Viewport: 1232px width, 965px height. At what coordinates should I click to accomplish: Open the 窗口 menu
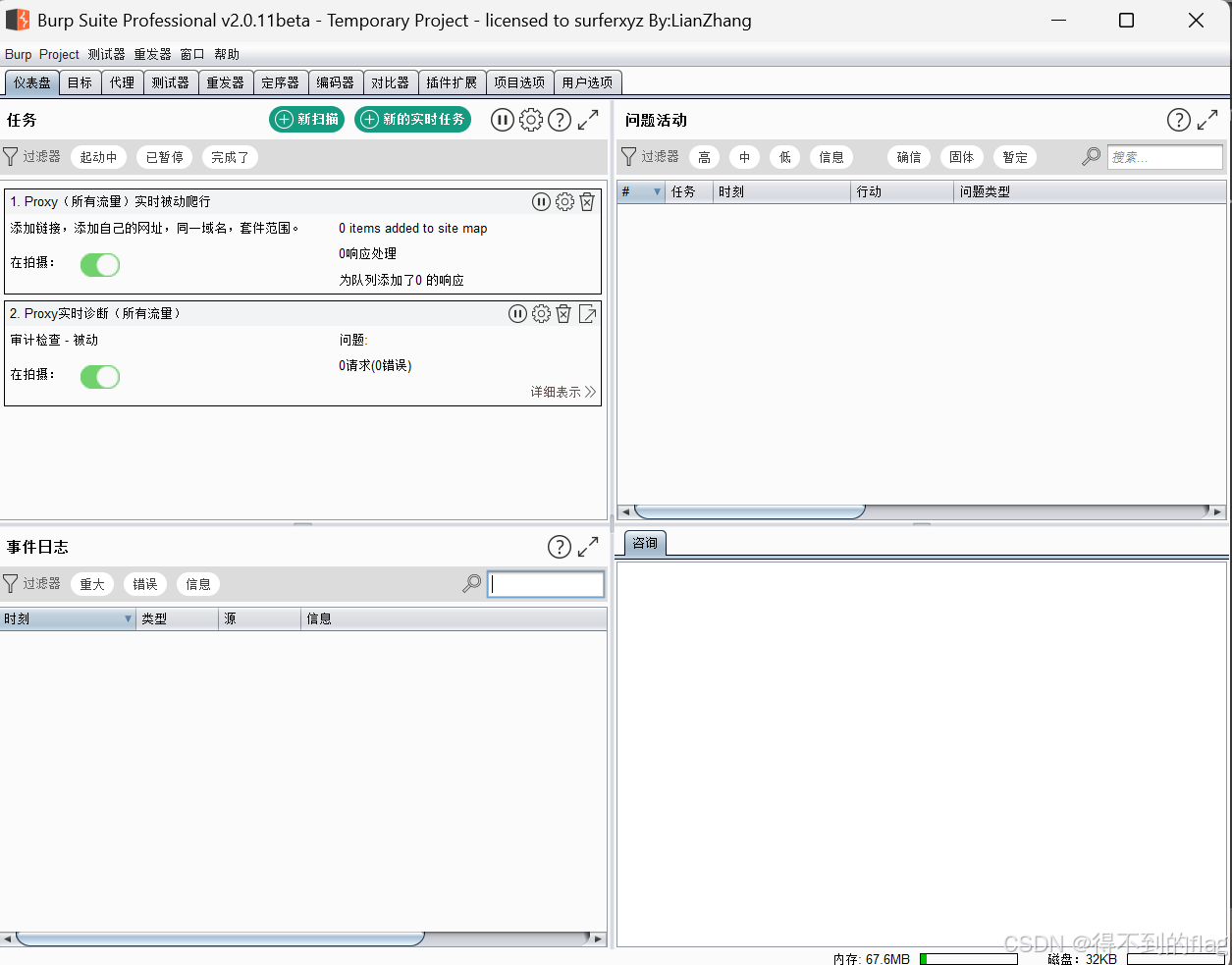192,54
